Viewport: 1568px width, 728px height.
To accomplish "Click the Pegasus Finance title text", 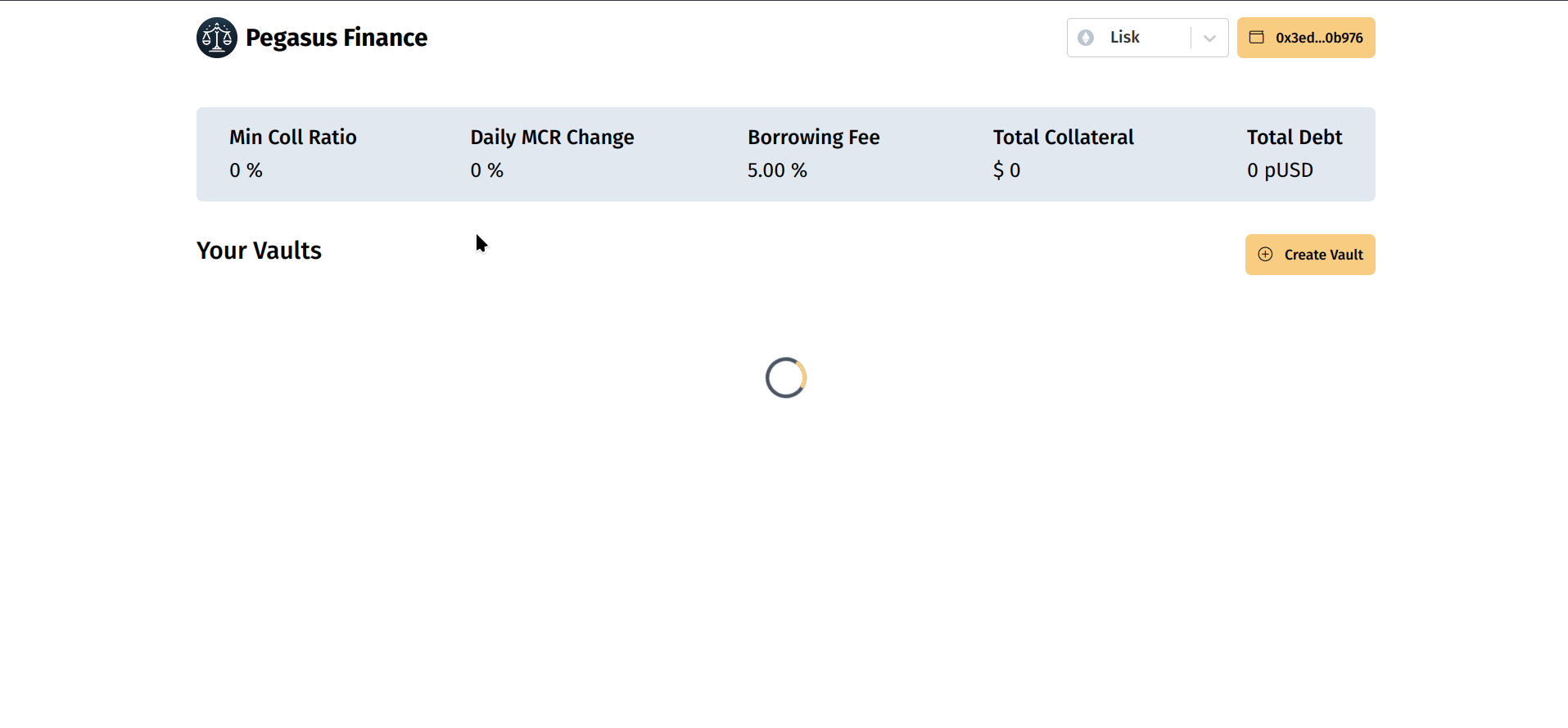I will [x=337, y=38].
